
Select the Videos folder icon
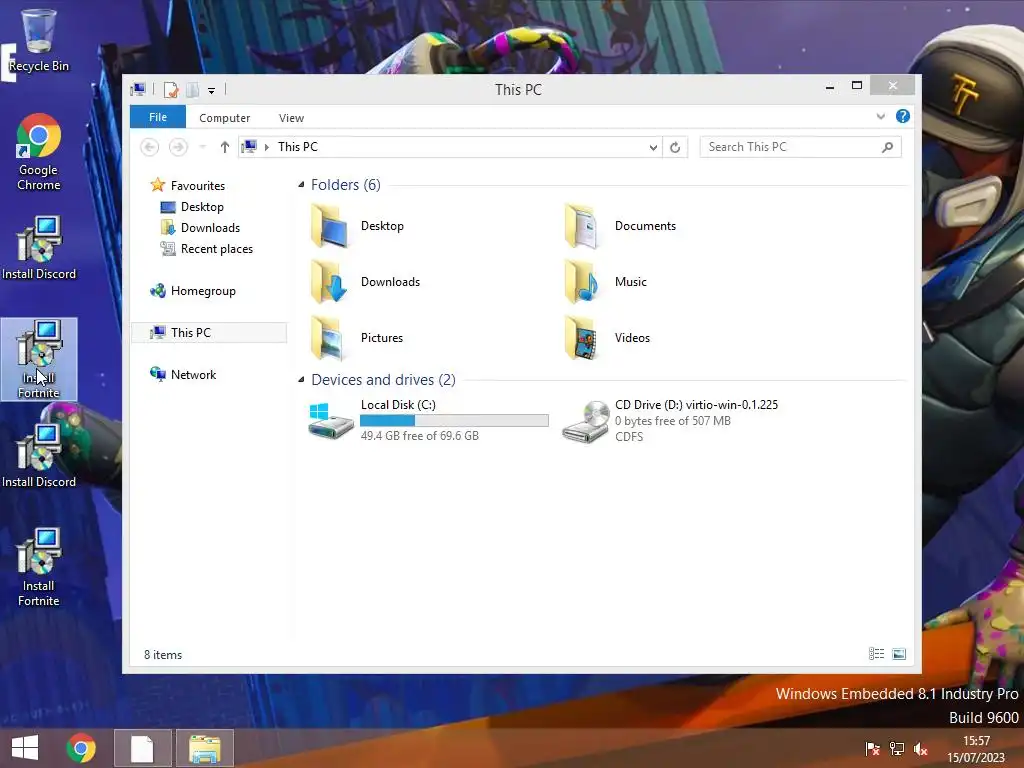(x=581, y=338)
